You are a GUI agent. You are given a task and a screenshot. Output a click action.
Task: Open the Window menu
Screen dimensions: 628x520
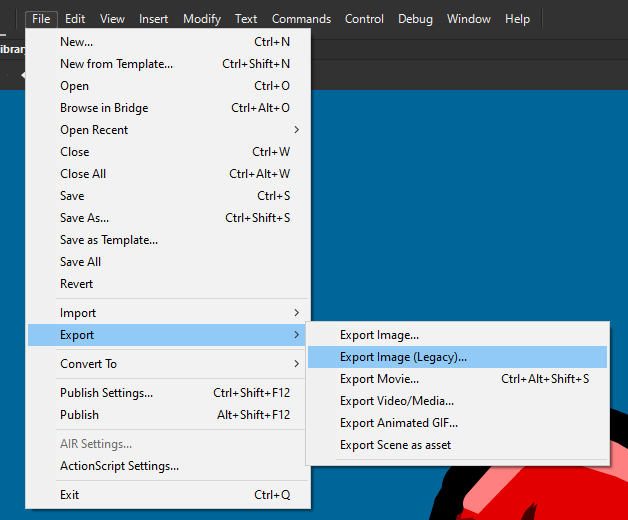[x=469, y=19]
